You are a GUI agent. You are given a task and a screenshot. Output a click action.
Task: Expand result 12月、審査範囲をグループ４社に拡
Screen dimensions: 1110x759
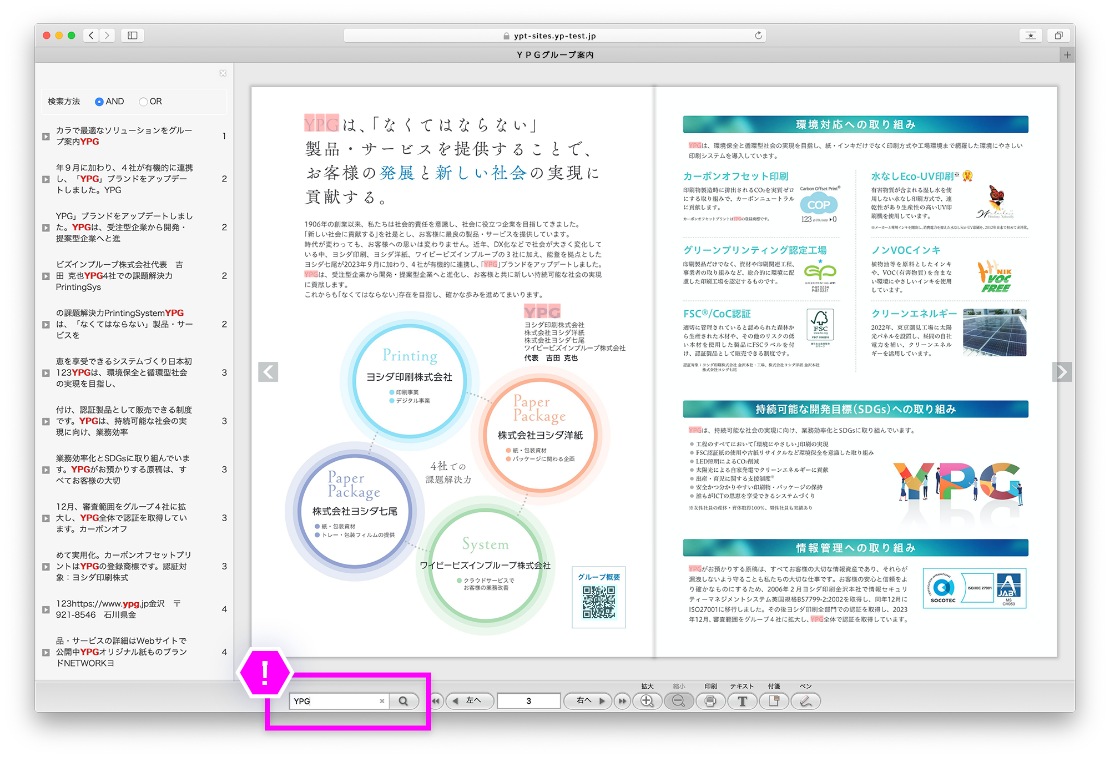pos(45,518)
